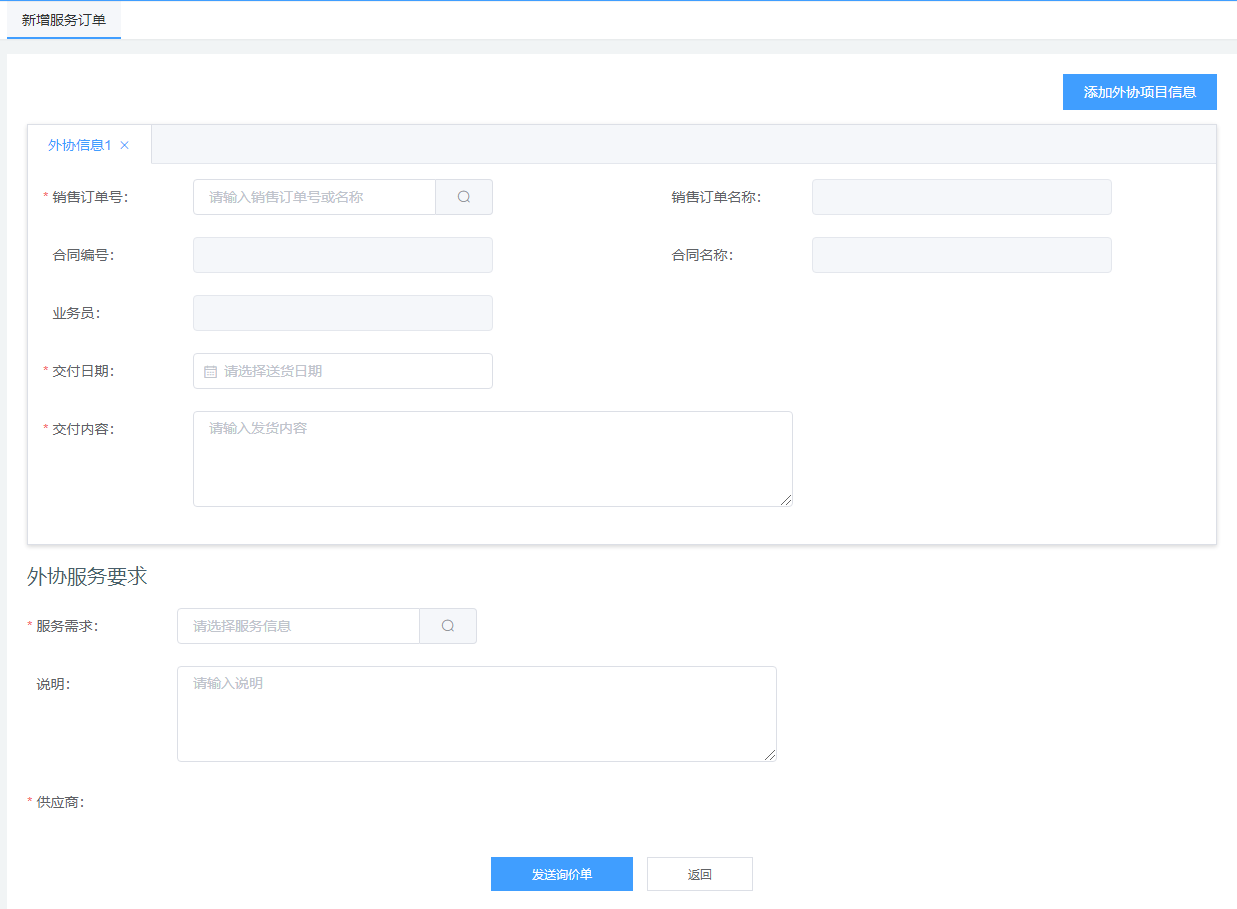The image size is (1237, 909).
Task: Focus the 销售订单号 input field
Action: pyautogui.click(x=314, y=197)
